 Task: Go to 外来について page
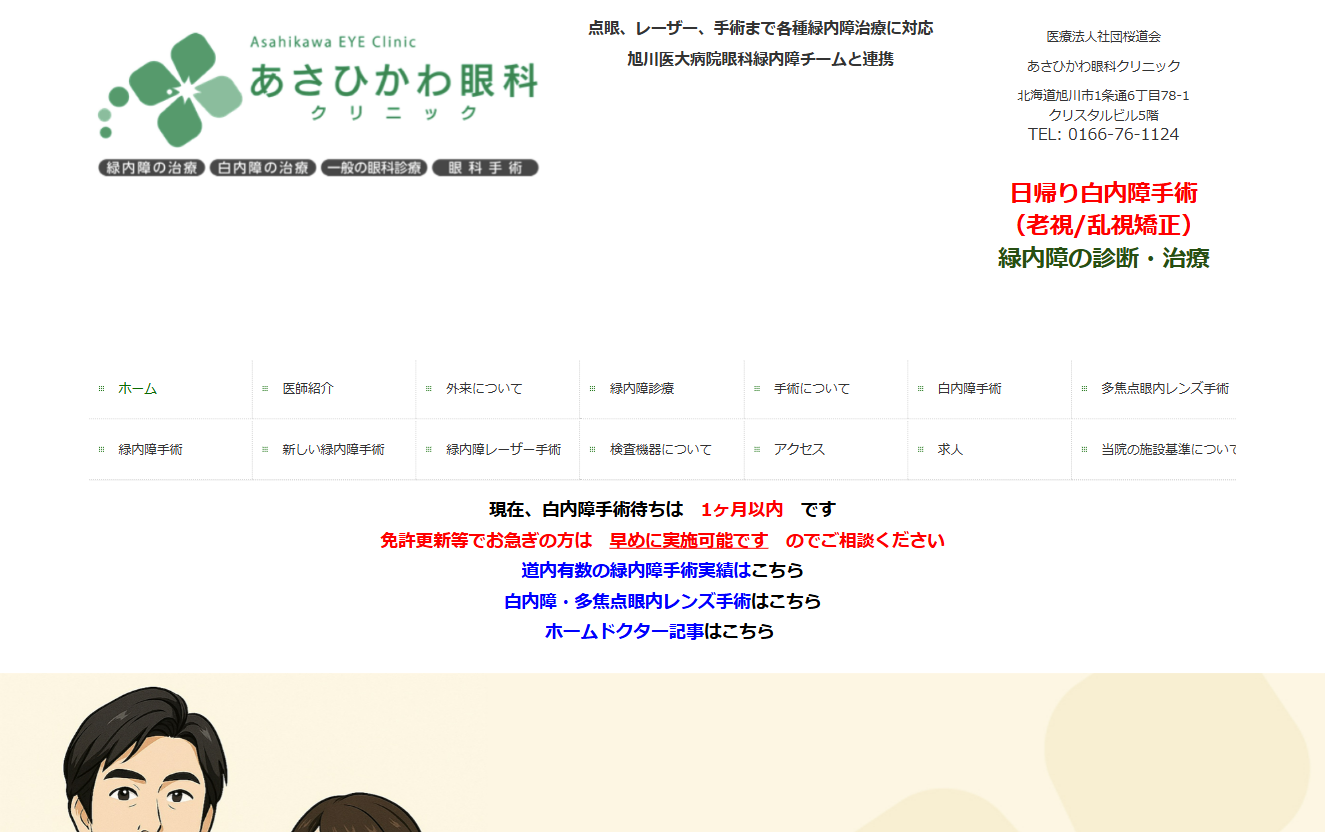pyautogui.click(x=484, y=389)
